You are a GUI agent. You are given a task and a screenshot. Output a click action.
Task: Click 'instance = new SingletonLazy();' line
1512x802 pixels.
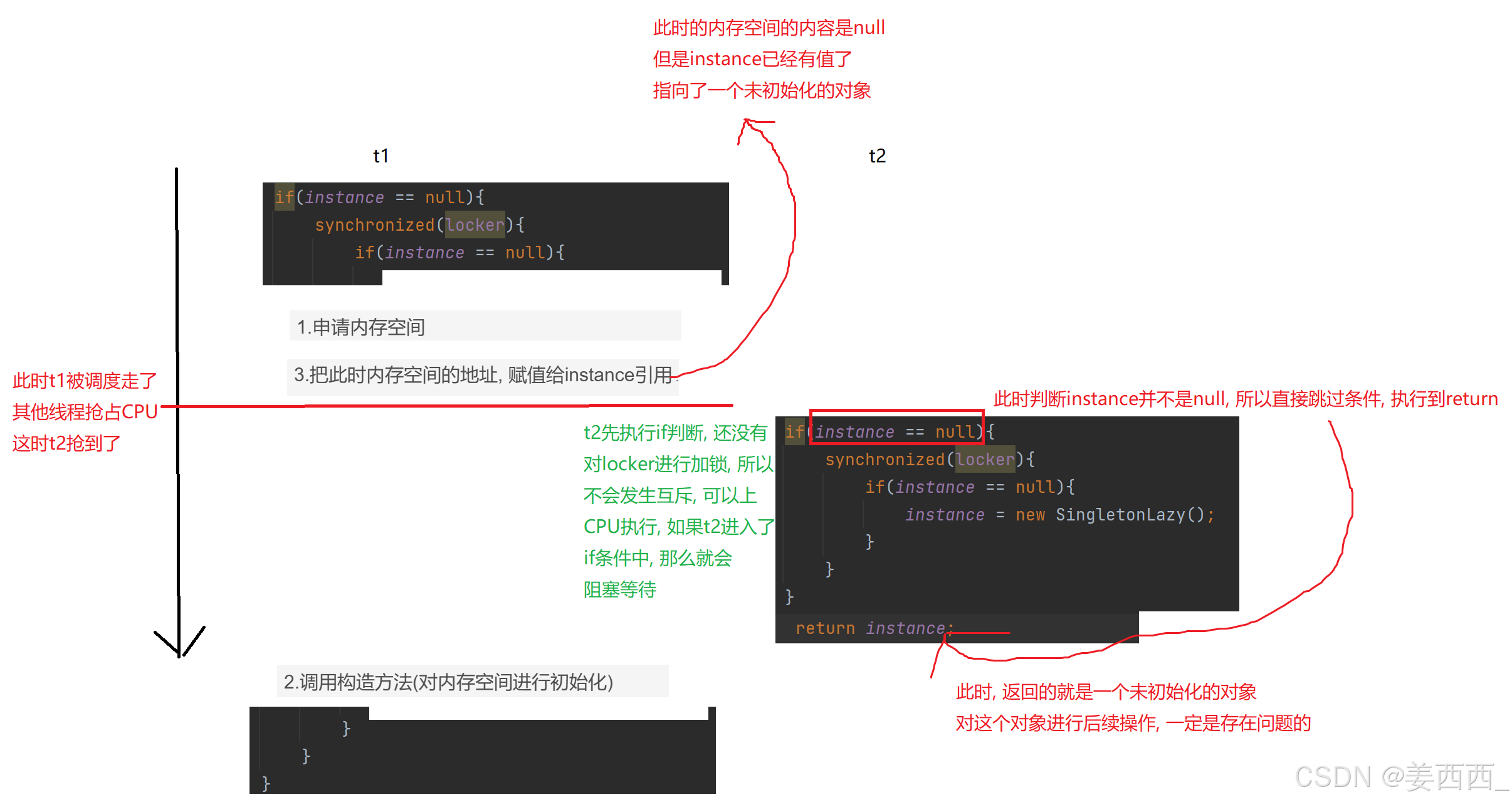pos(1060,515)
